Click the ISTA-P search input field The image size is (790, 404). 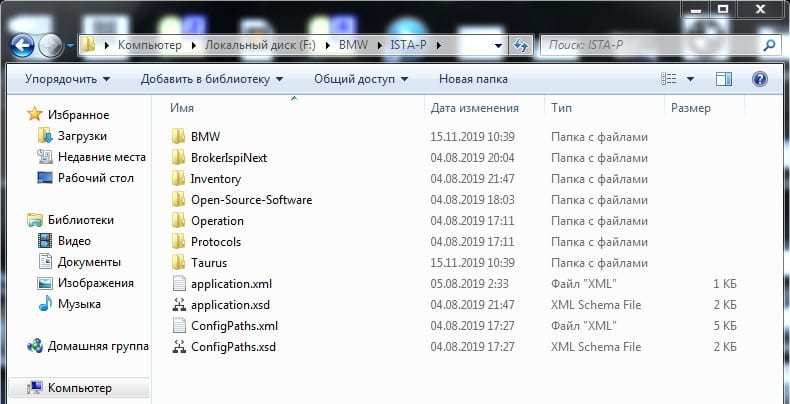pos(650,46)
